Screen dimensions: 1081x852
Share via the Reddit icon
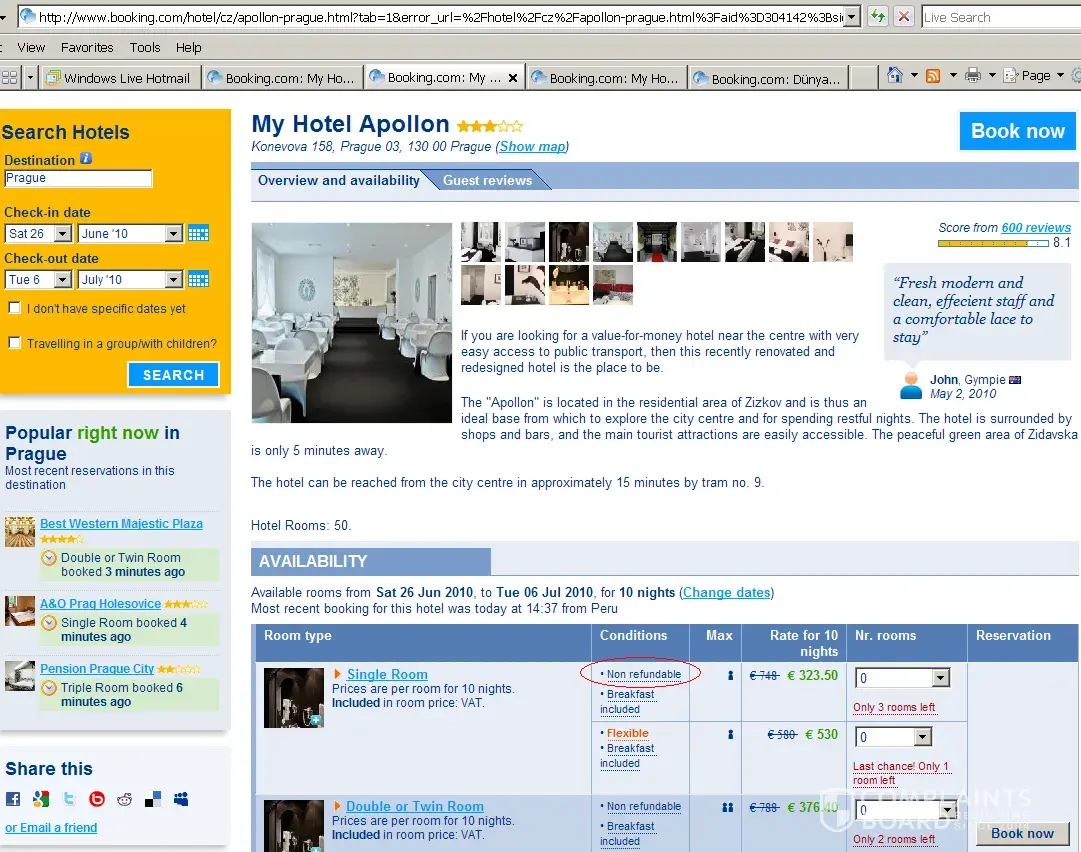click(125, 799)
